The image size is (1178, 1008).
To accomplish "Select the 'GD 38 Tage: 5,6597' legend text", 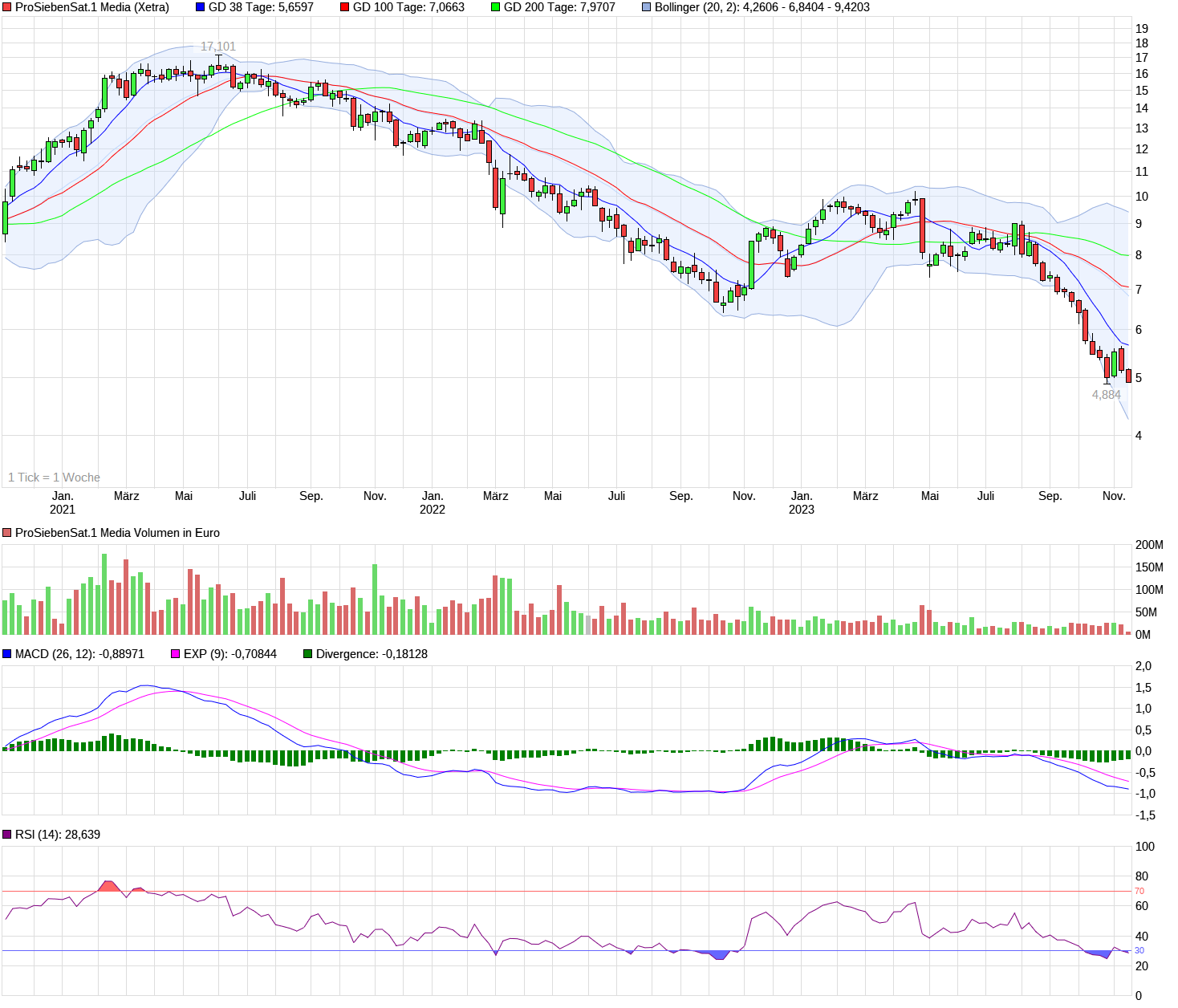I will tap(261, 7).
